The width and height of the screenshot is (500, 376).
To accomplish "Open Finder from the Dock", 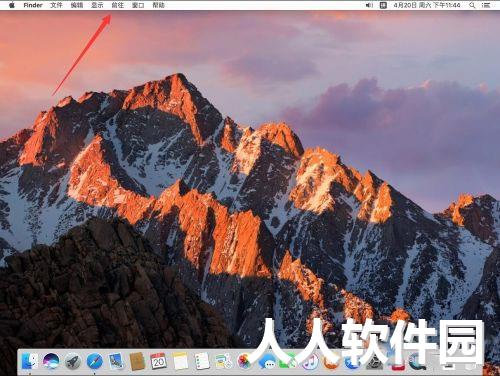I will pyautogui.click(x=29, y=361).
